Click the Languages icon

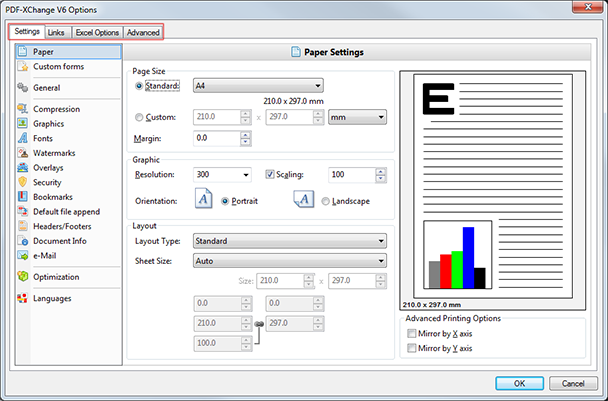pos(23,298)
